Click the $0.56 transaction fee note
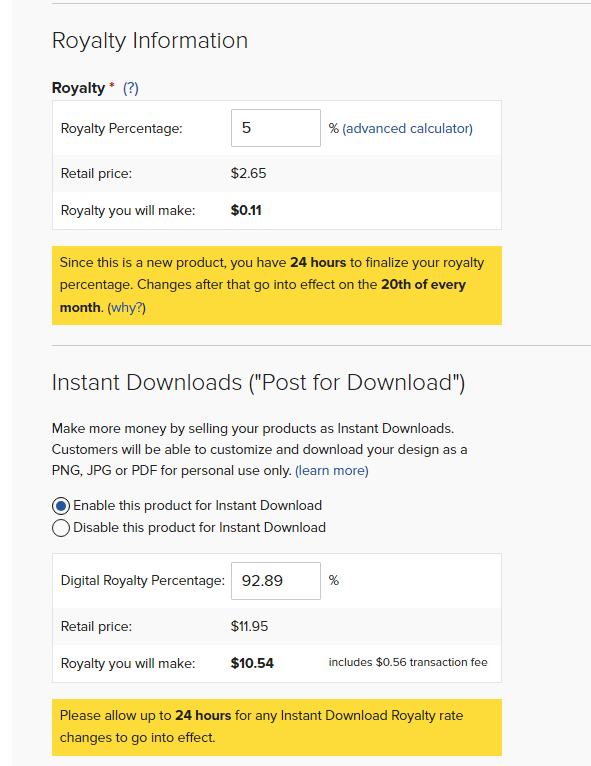Image resolution: width=591 pixels, height=766 pixels. pos(408,662)
